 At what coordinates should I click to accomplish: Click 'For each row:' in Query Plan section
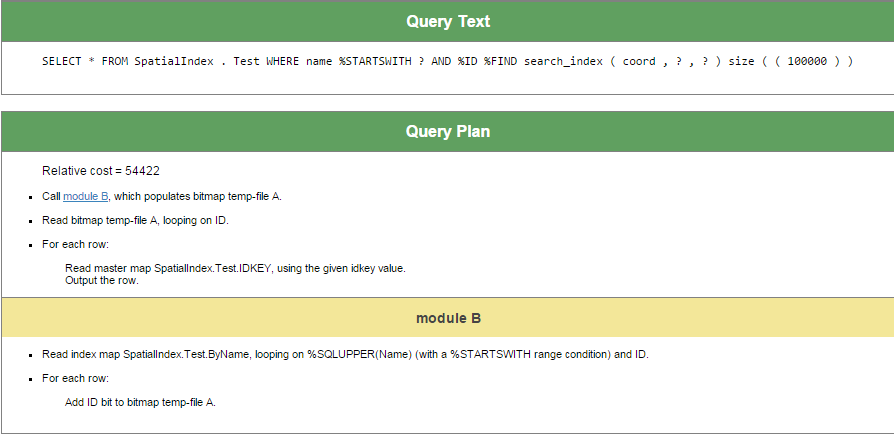pyautogui.click(x=75, y=245)
